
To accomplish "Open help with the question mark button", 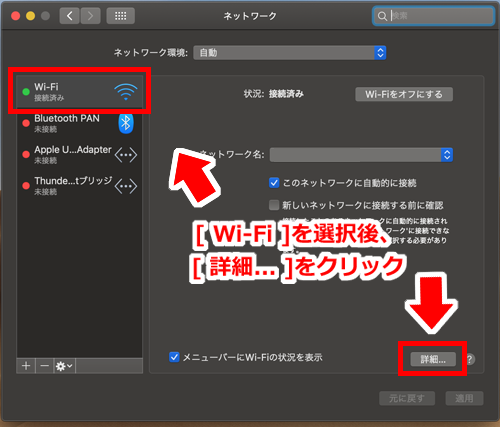I will pyautogui.click(x=470, y=359).
